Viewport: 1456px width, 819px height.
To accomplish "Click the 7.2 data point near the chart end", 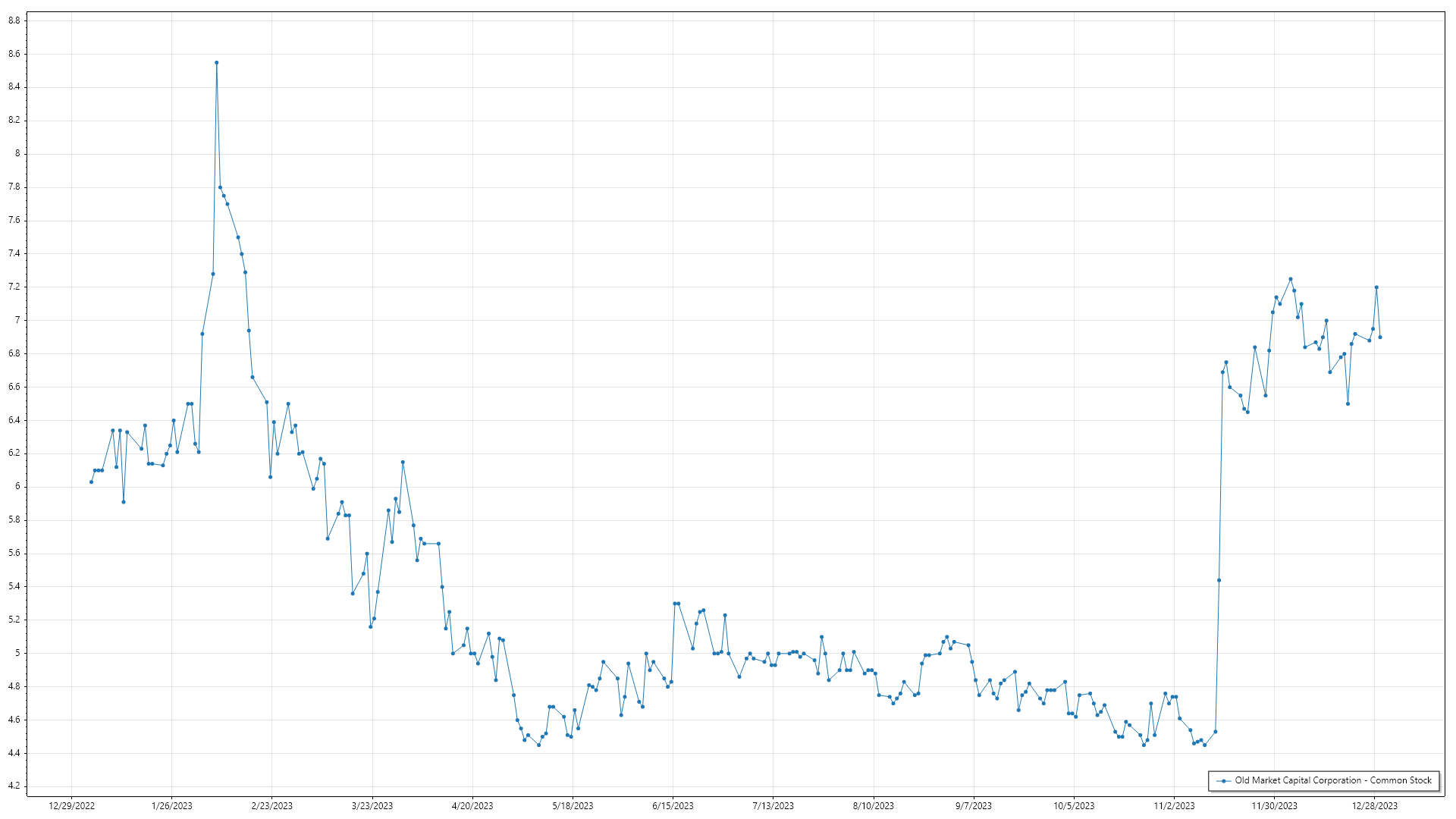I will [1376, 287].
